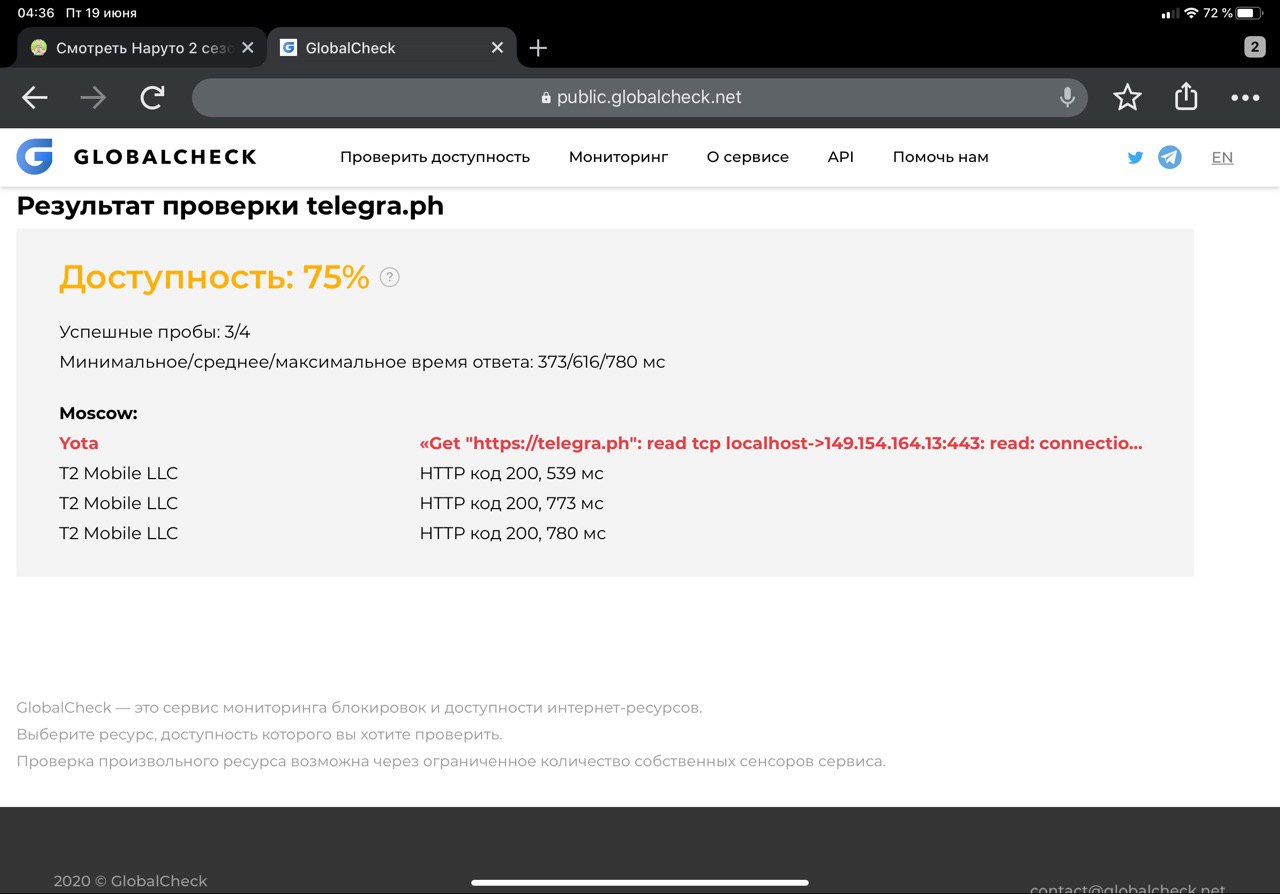Select the GlobalCheck tab
The height and width of the screenshot is (894, 1280).
point(391,47)
